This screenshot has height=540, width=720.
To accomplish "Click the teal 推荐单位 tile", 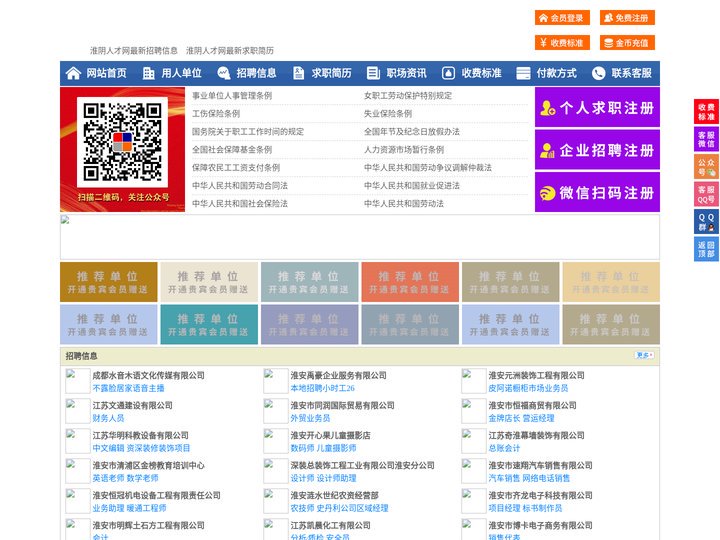I will [x=209, y=324].
